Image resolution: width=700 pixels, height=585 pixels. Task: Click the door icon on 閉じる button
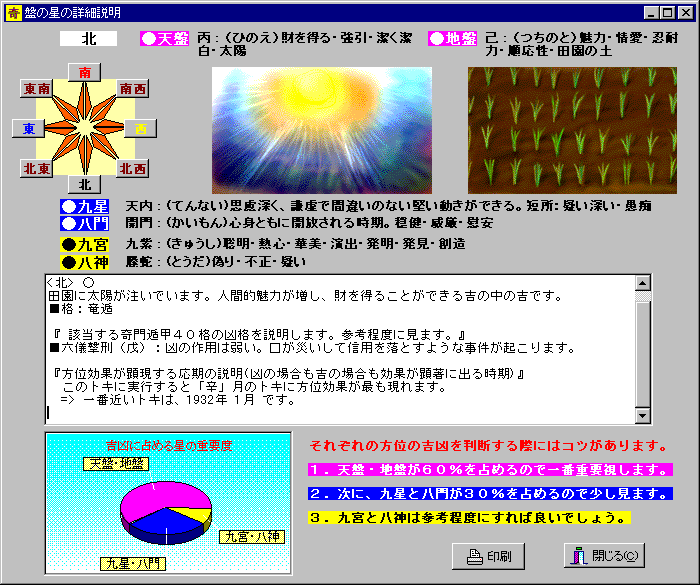579,556
